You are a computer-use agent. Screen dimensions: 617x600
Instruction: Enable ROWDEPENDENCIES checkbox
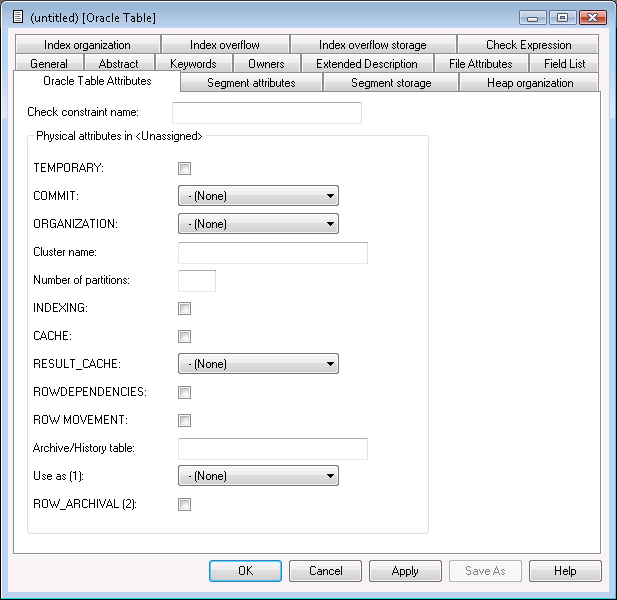point(184,392)
